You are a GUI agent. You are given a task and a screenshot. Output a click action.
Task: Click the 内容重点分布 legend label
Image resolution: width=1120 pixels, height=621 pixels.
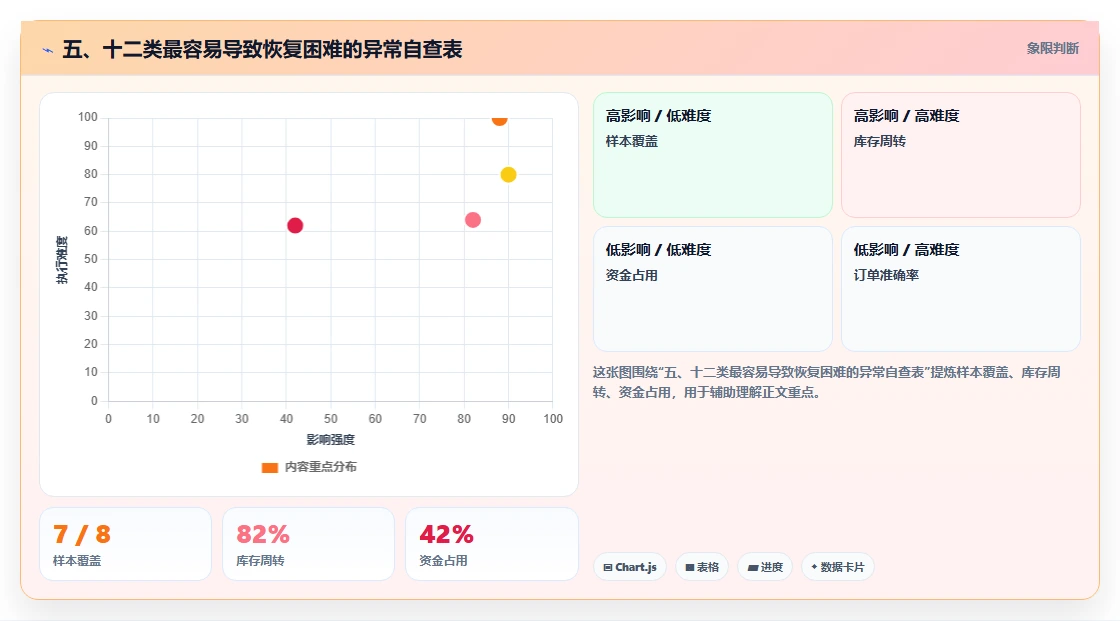pyautogui.click(x=320, y=467)
